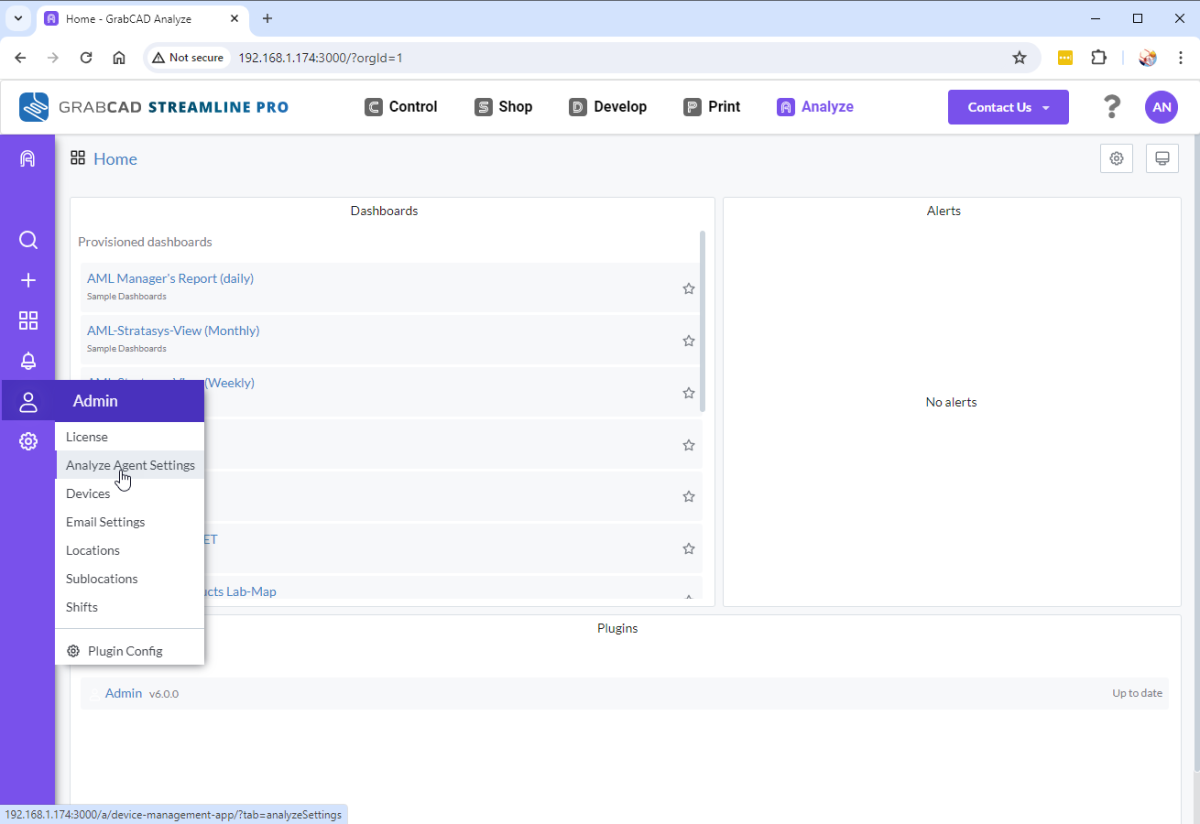Open the Search icon in the sidebar
Screen dimensions: 1200x824
pos(28,240)
